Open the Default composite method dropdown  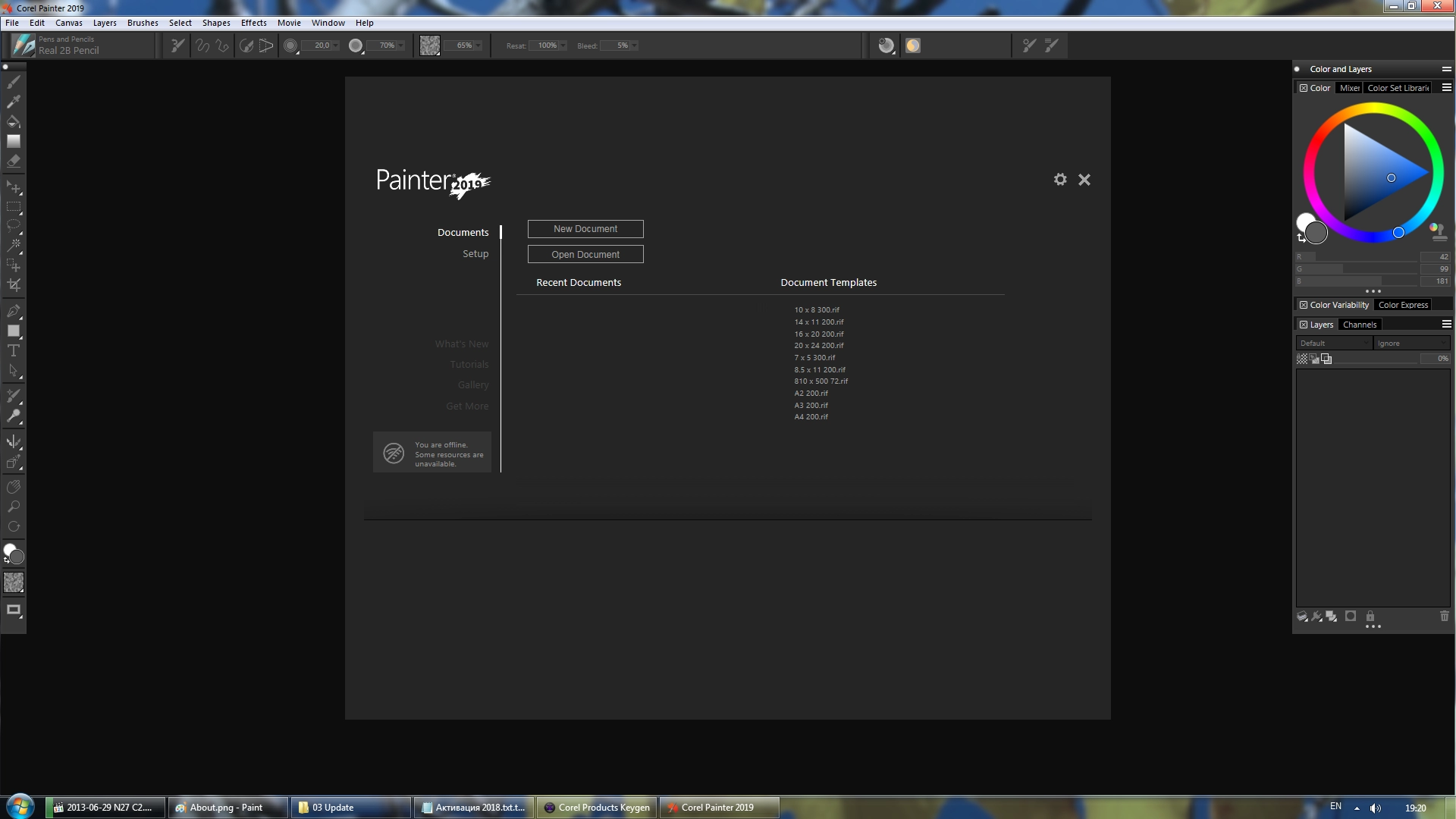point(1334,344)
